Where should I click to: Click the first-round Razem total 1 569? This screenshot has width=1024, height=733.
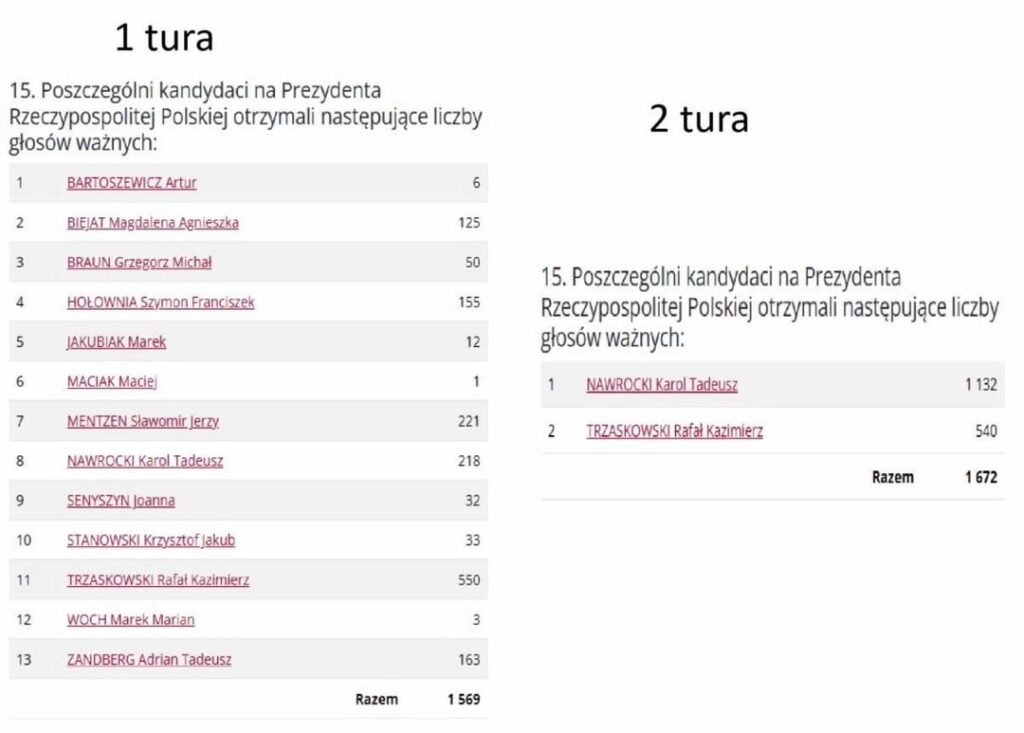click(464, 700)
